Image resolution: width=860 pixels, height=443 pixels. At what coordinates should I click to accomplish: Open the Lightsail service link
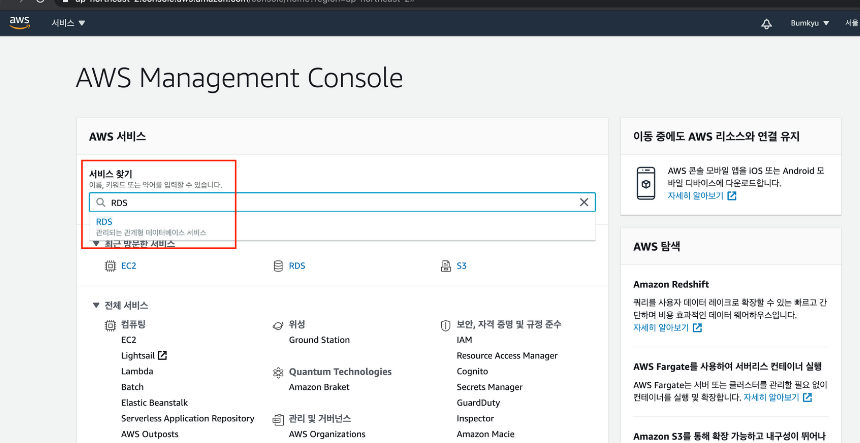[x=138, y=355]
